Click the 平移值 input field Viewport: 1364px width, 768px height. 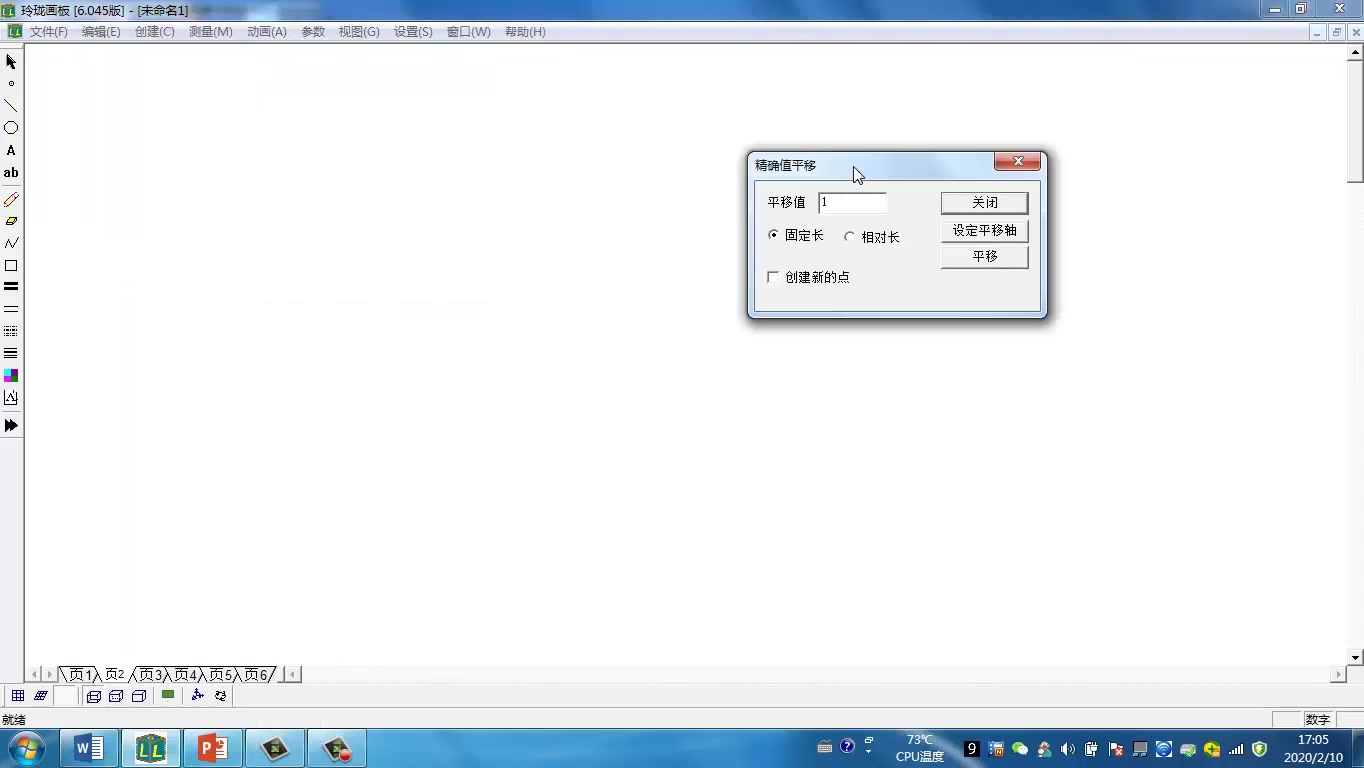point(852,202)
